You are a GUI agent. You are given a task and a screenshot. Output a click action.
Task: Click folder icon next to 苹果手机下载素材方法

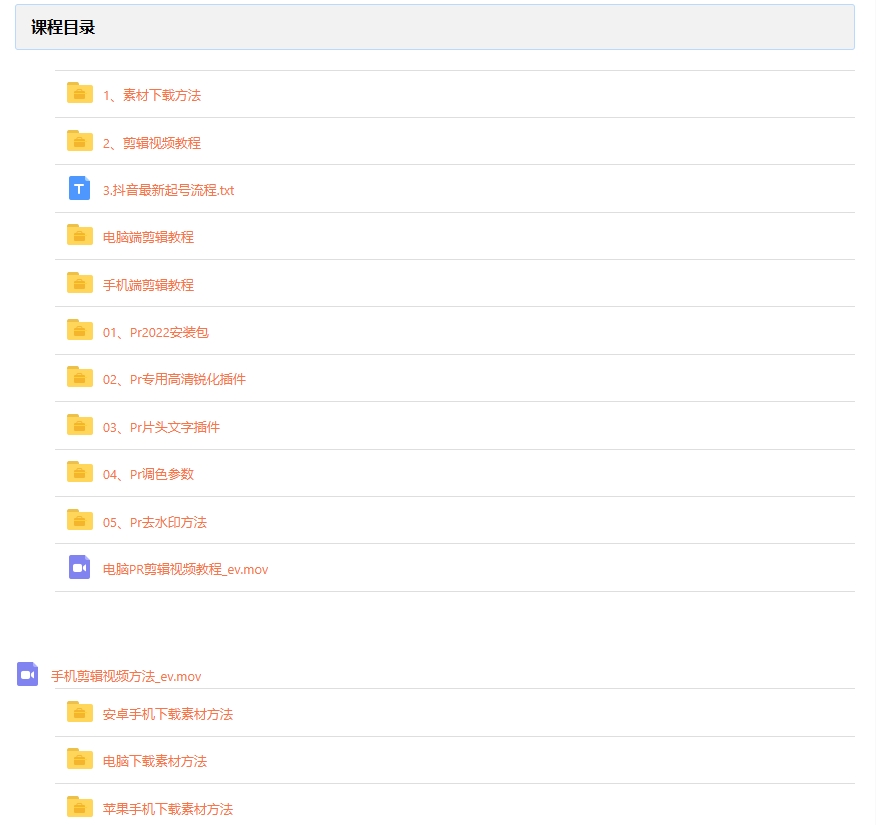point(80,807)
